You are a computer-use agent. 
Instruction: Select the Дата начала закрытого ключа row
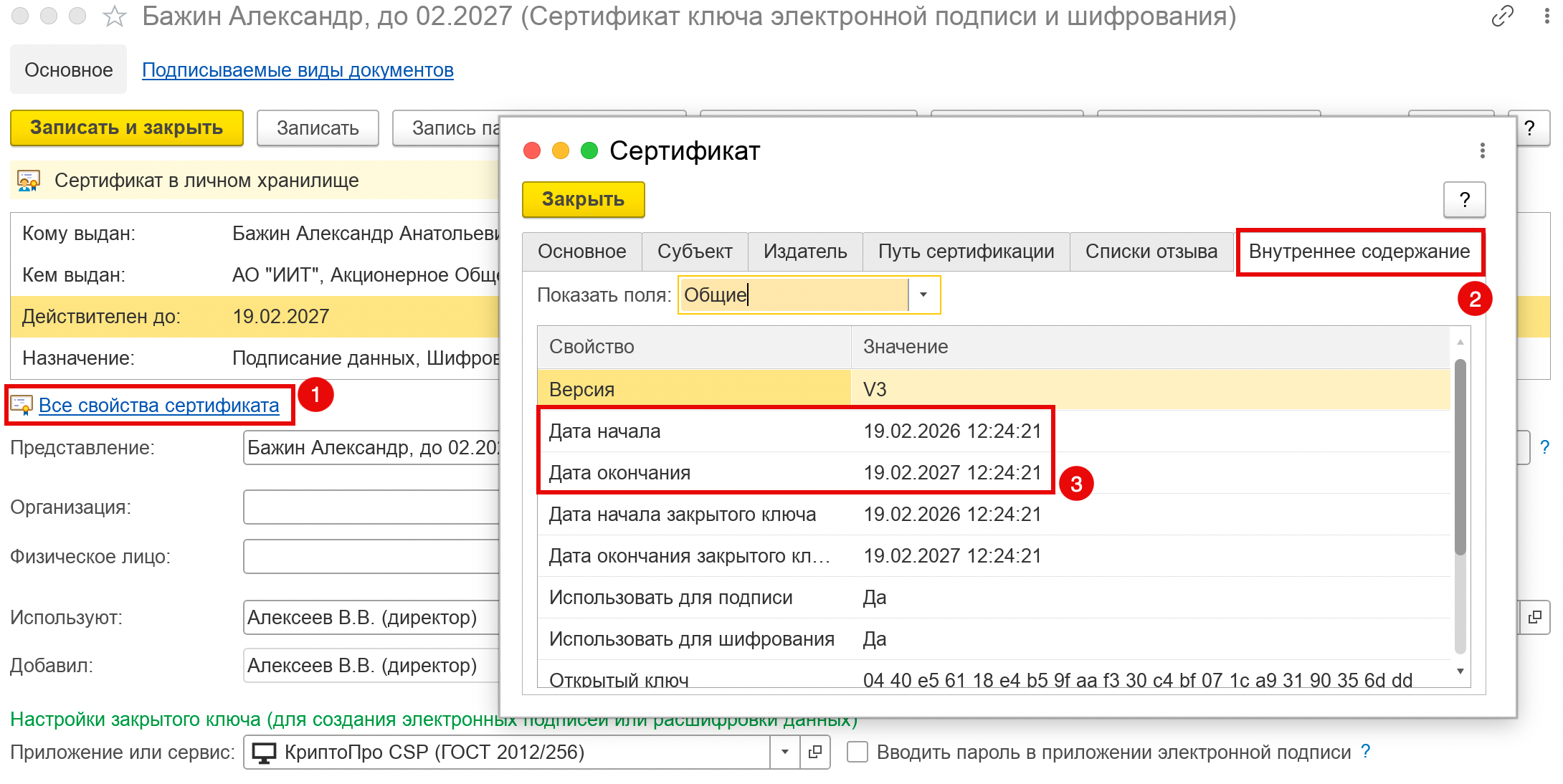[994, 514]
